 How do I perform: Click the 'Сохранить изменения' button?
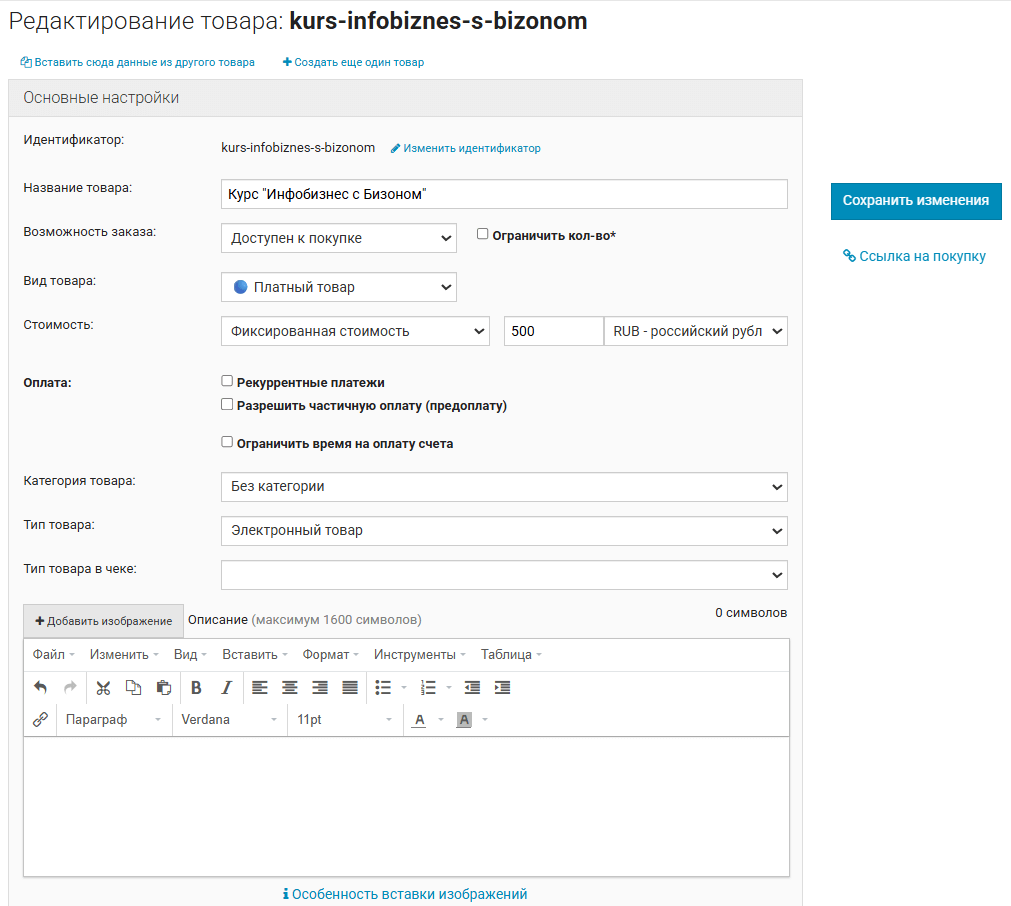tap(915, 201)
